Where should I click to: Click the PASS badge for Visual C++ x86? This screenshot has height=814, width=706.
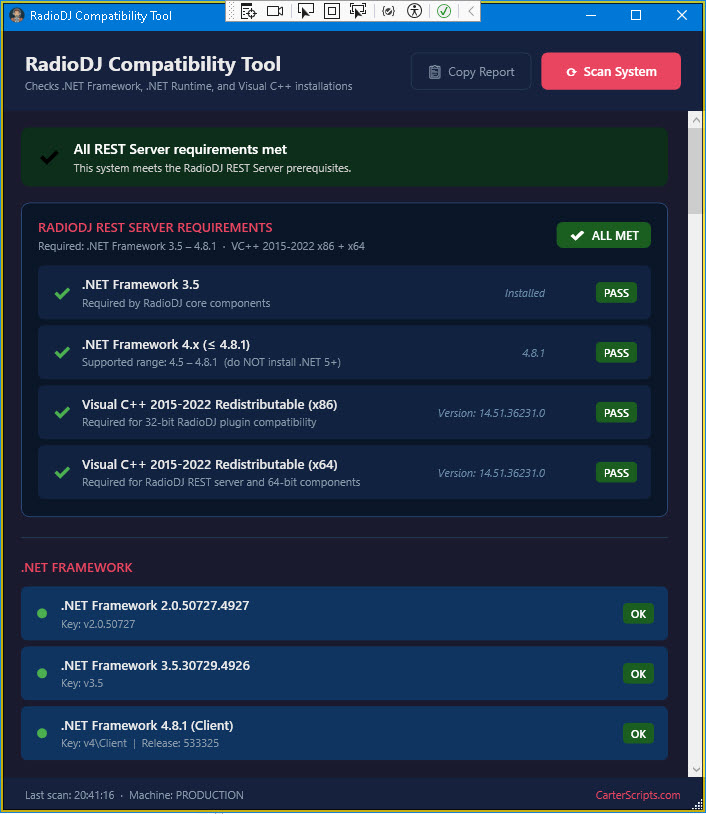616,413
